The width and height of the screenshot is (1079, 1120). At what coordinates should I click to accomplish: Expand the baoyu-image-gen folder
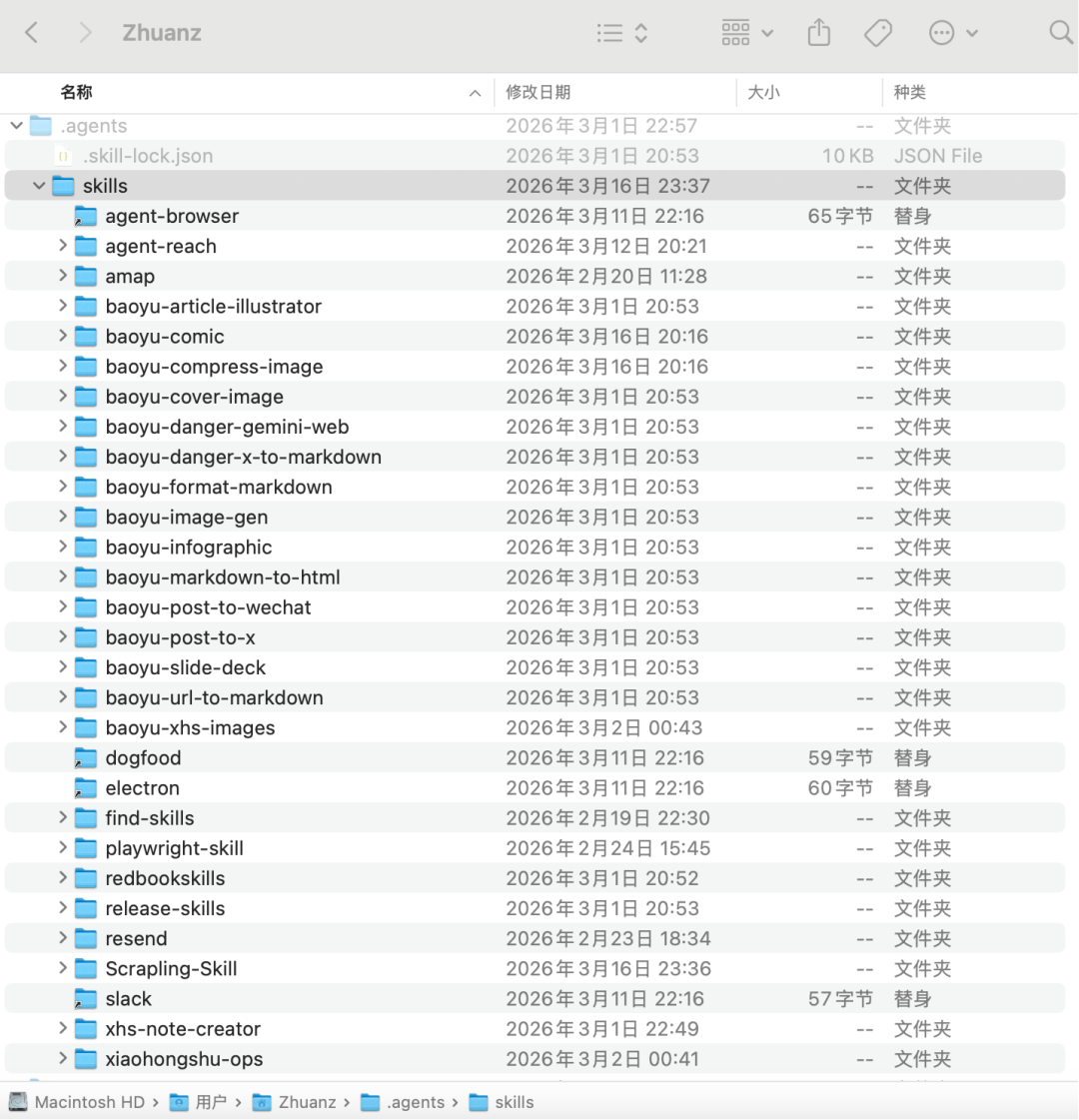point(62,518)
